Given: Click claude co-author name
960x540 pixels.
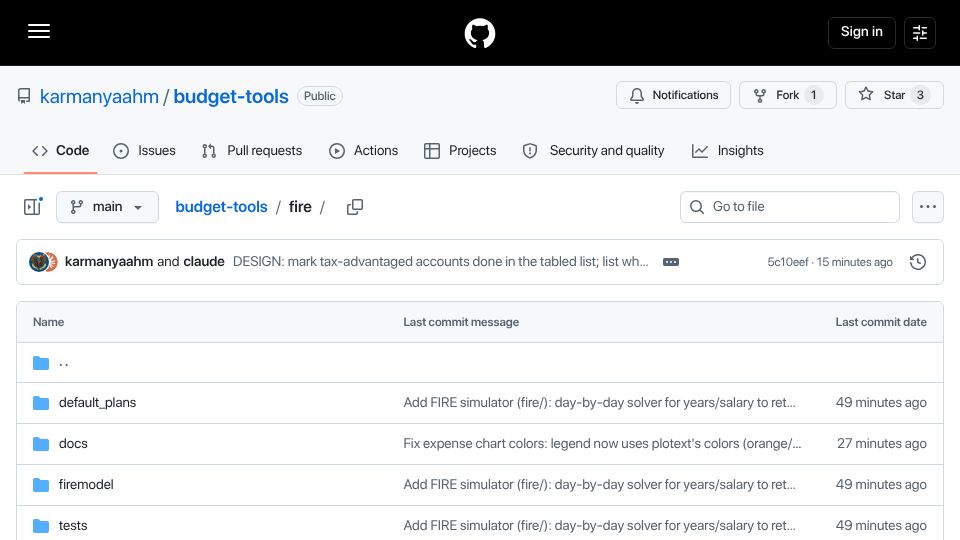Looking at the screenshot, I should click(204, 261).
